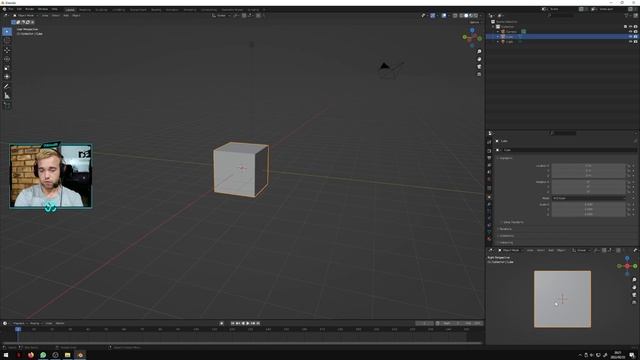Open the Keying popover in timeline
Viewport: 640px width, 360px height.
click(x=35, y=324)
